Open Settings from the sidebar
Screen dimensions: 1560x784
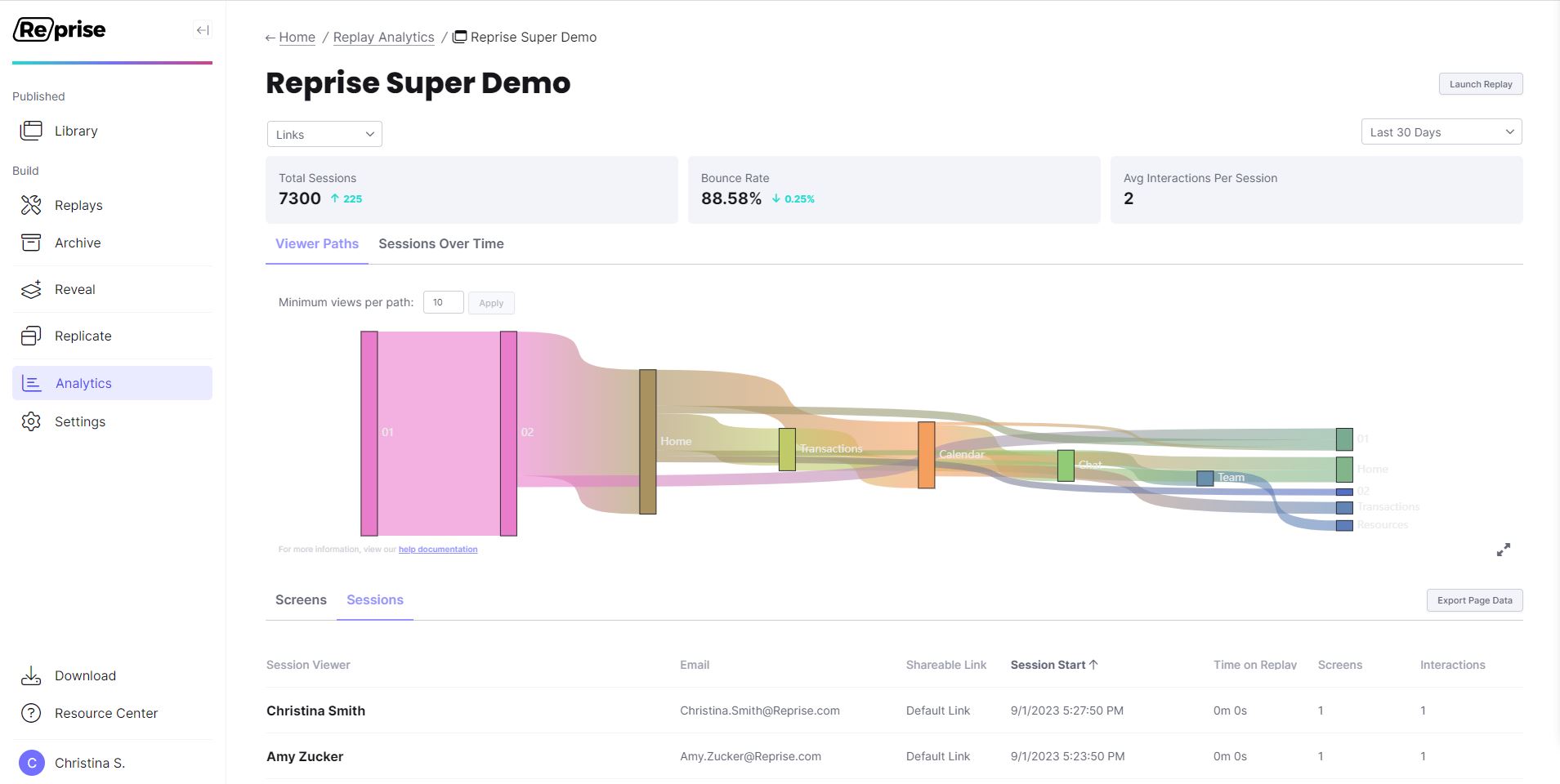(112, 421)
